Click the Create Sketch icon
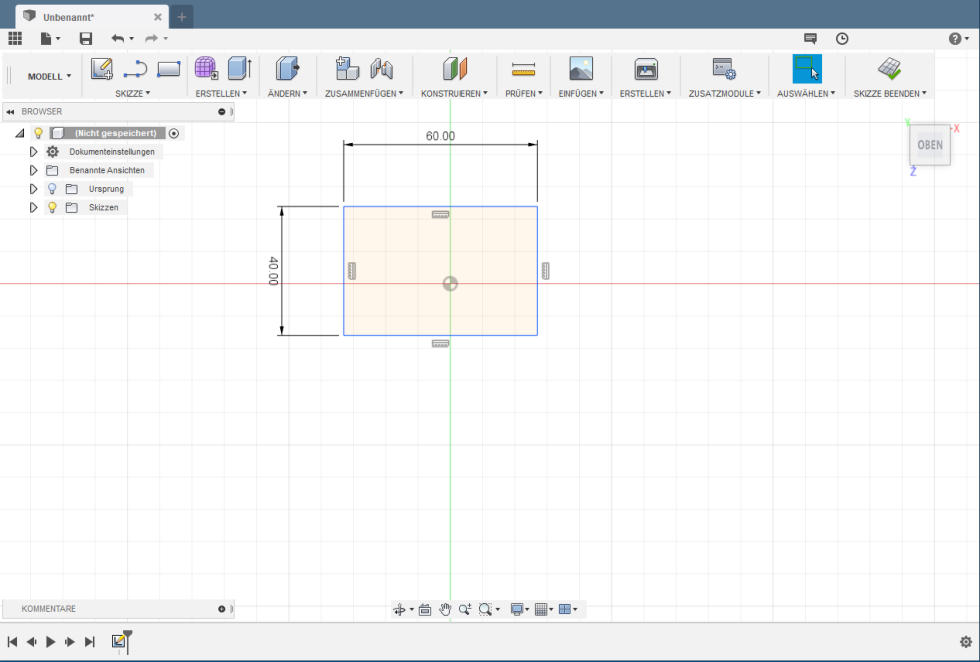 click(101, 69)
